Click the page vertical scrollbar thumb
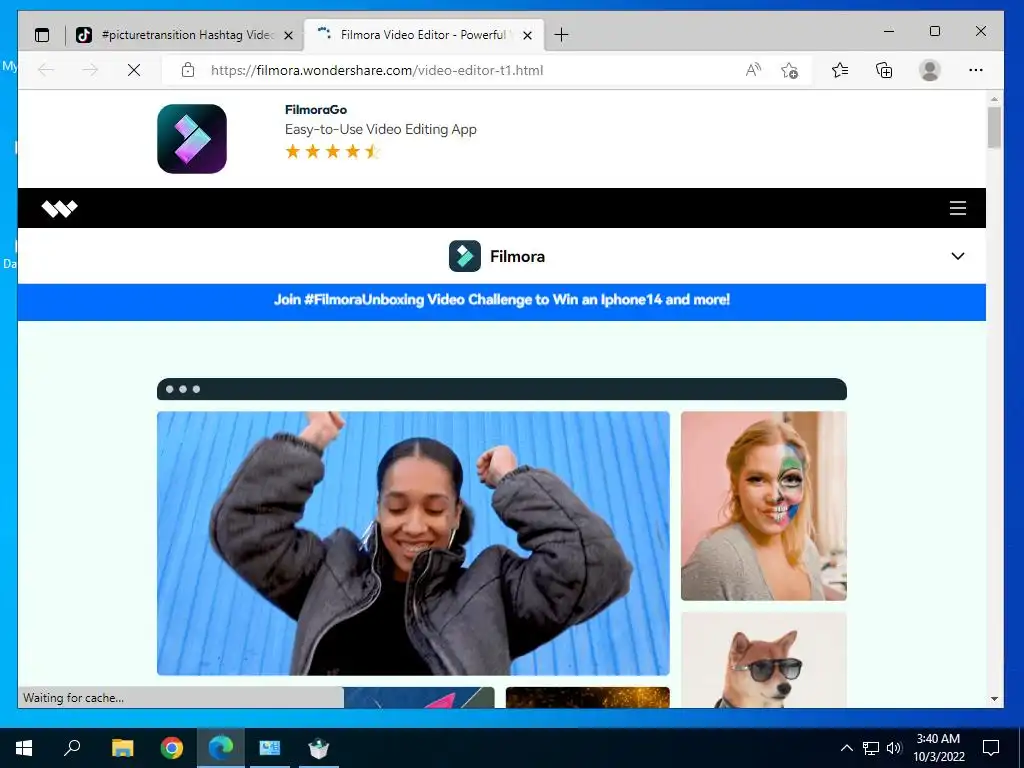1024x768 pixels. pos(994,128)
